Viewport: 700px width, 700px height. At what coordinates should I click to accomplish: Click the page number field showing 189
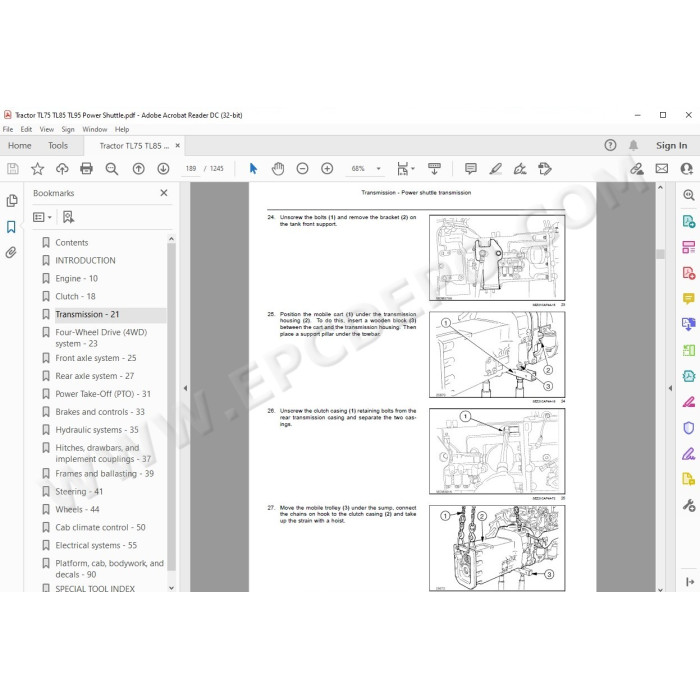[191, 169]
